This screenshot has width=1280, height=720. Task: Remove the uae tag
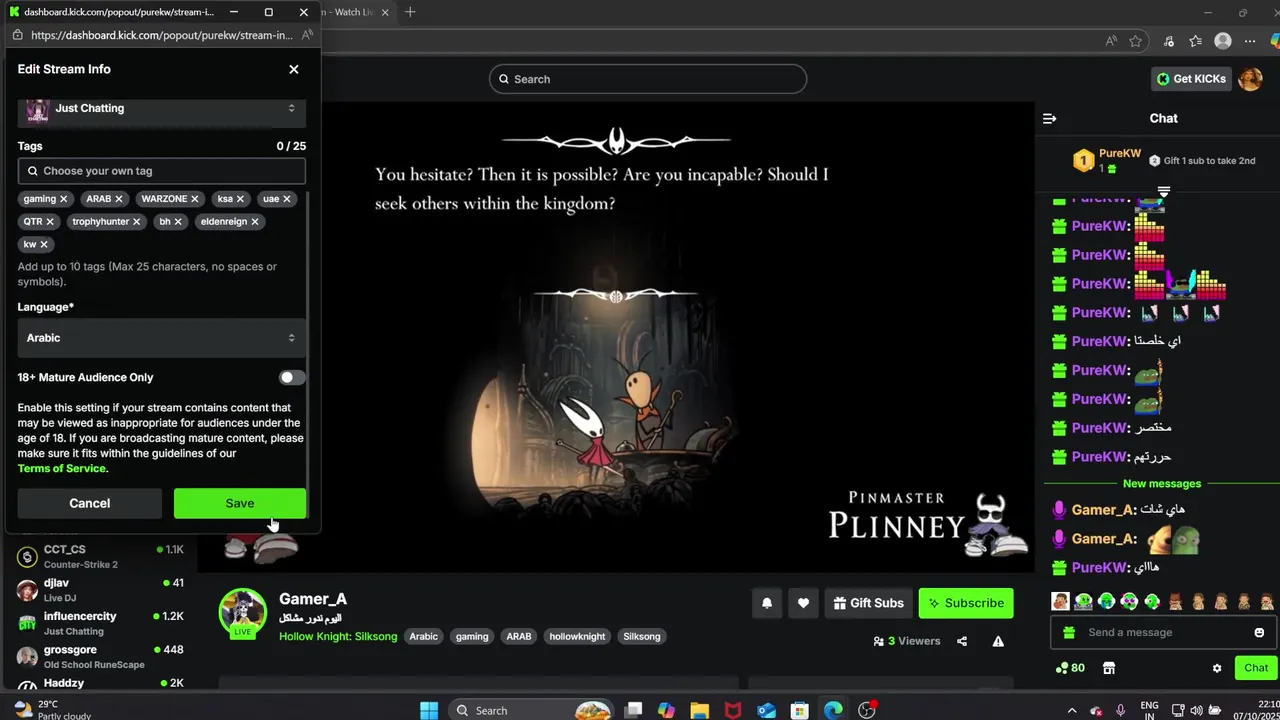click(286, 199)
